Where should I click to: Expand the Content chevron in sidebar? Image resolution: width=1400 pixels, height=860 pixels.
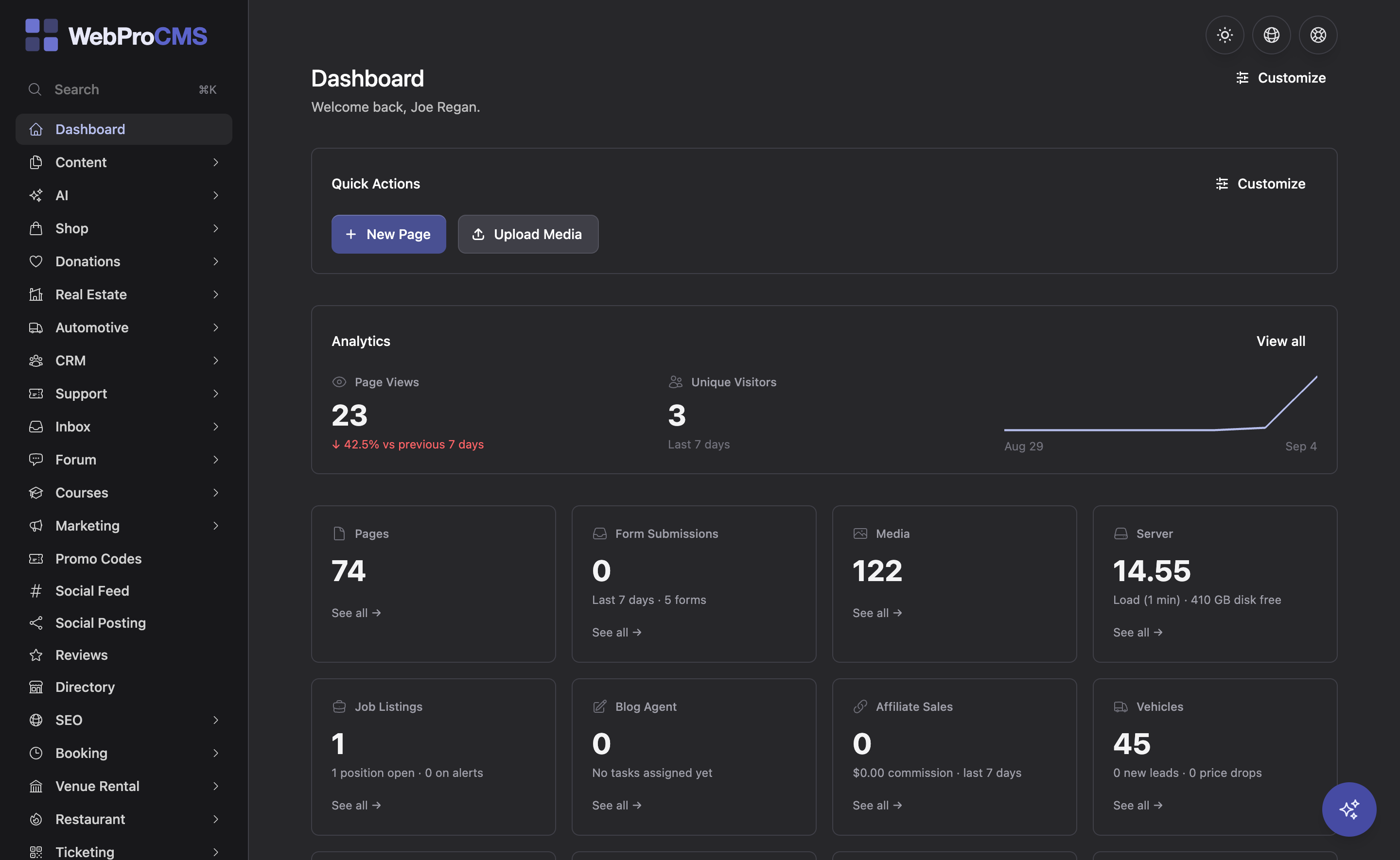tap(216, 162)
